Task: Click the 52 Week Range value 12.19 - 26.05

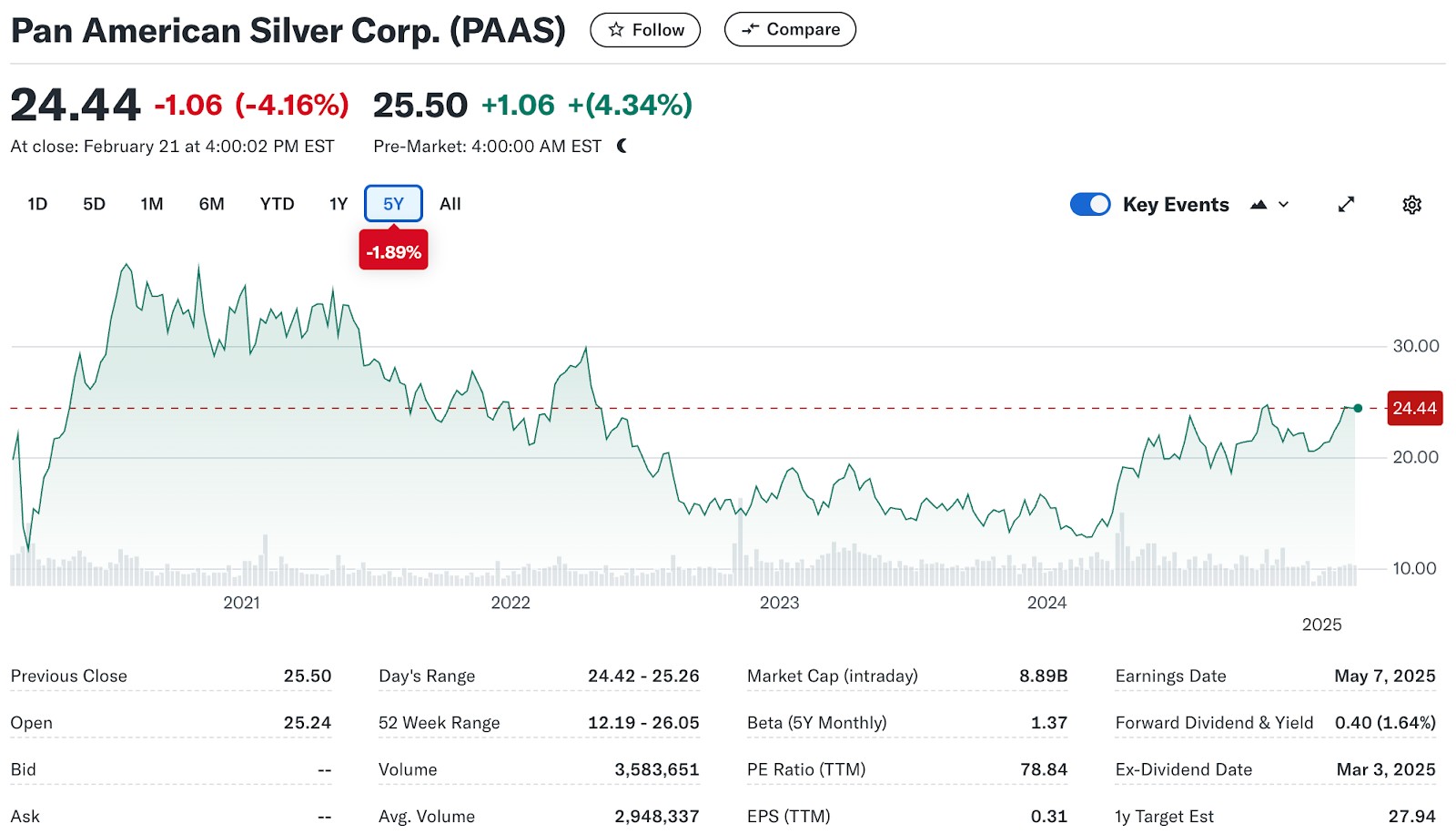Action: 643,722
